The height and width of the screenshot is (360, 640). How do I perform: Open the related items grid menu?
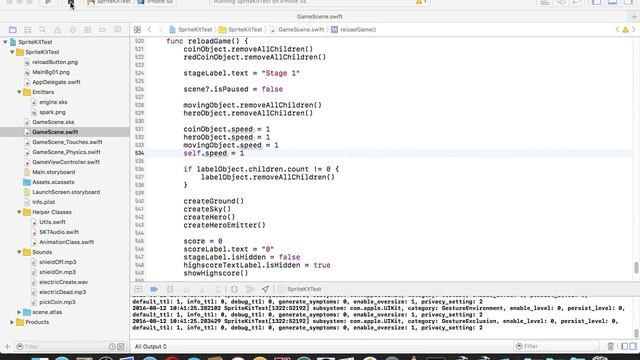click(138, 29)
